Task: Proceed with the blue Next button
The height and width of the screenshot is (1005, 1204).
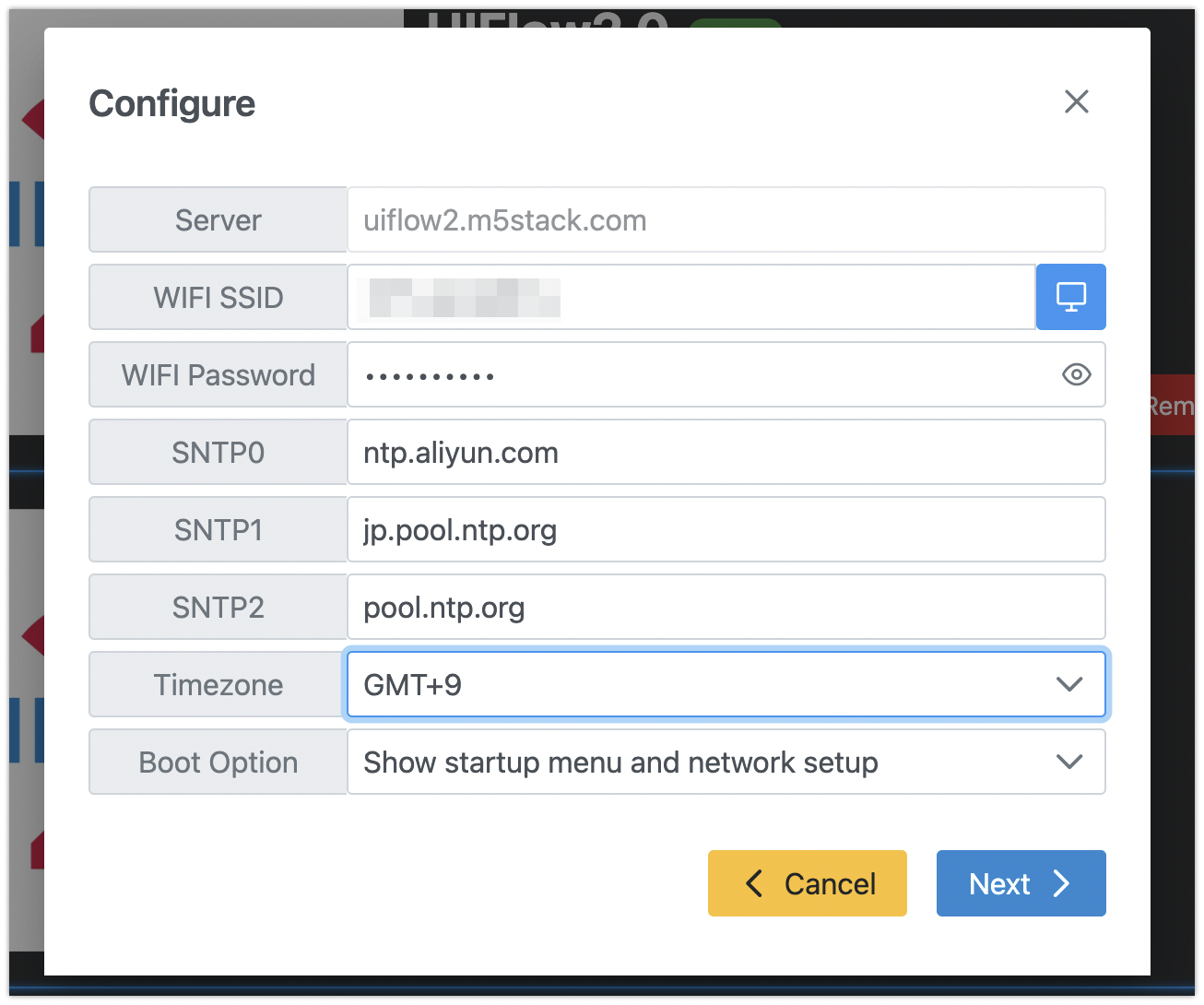Action: (1021, 883)
